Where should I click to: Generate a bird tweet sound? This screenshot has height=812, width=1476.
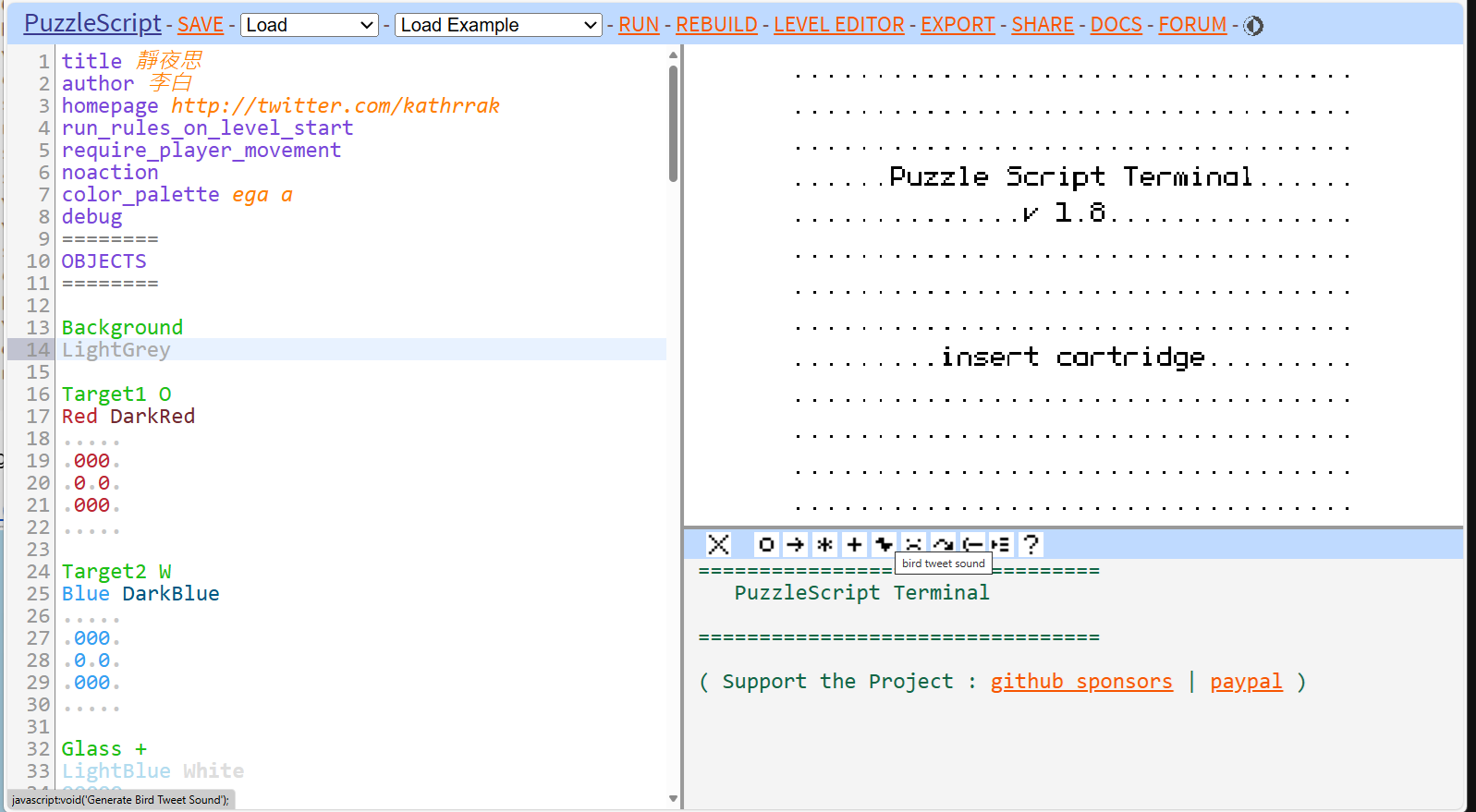(884, 544)
